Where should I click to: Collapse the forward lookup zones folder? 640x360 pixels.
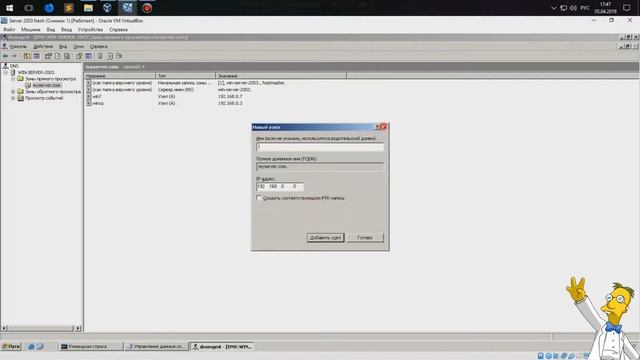click(13, 79)
